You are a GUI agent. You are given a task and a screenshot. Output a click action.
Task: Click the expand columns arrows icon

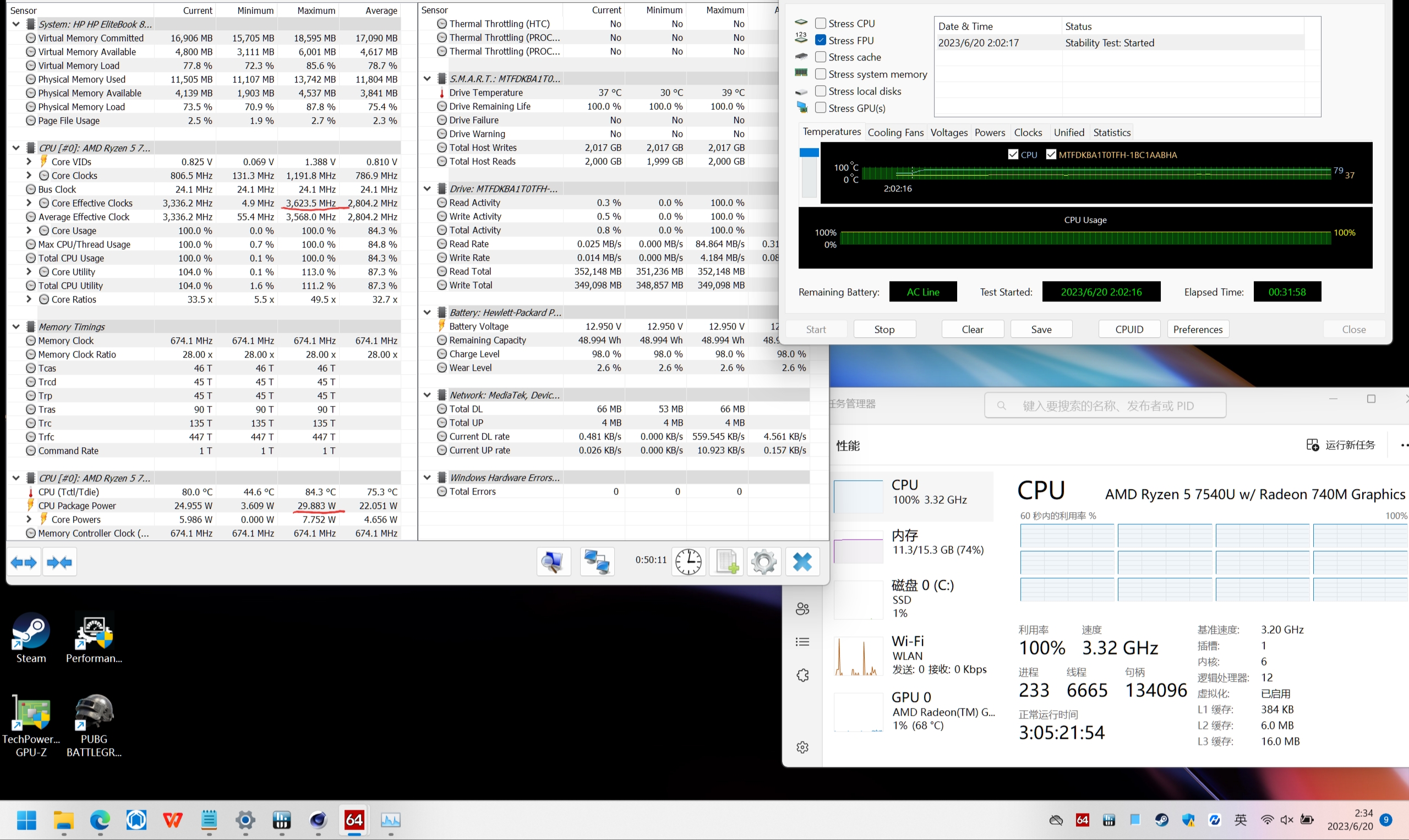pyautogui.click(x=24, y=562)
